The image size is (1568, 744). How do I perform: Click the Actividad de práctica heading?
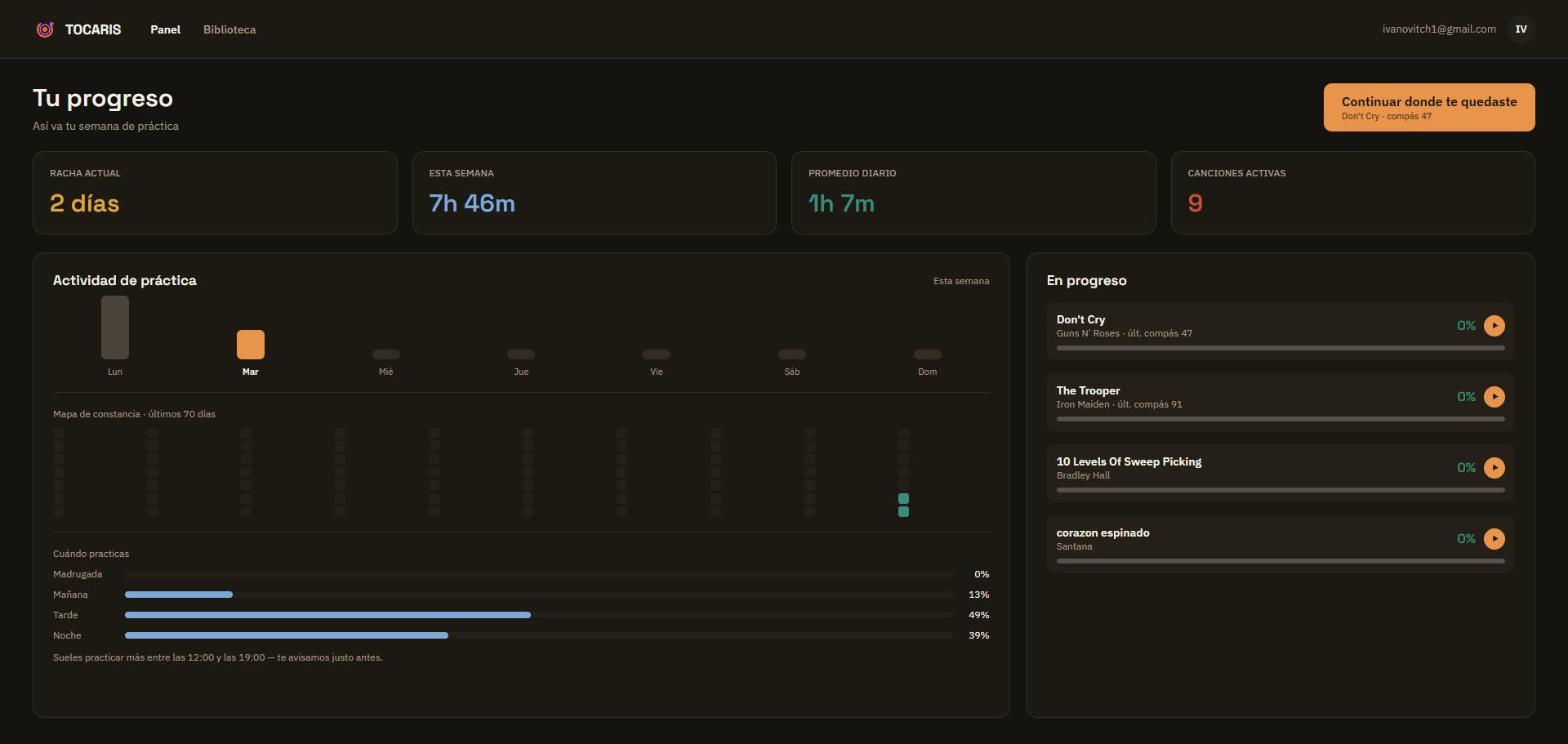[x=125, y=281]
